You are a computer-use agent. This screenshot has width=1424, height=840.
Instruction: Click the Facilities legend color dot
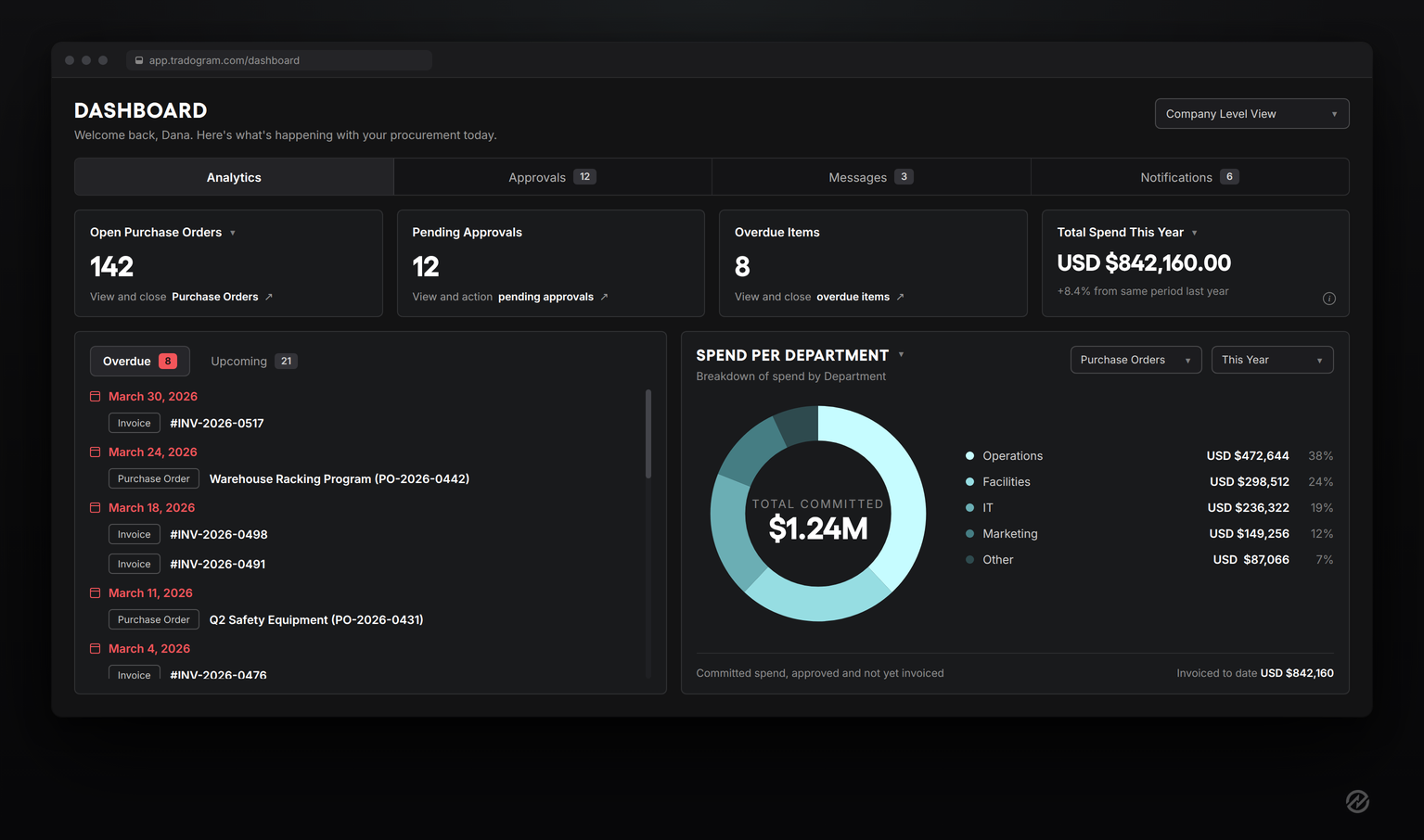pos(969,481)
